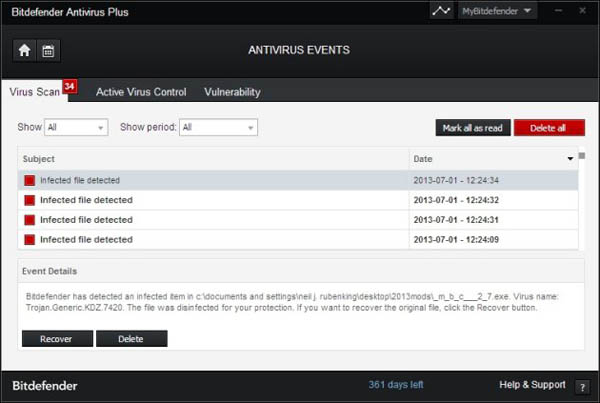
Task: Go to the Home dashboard icon
Action: [x=24, y=51]
